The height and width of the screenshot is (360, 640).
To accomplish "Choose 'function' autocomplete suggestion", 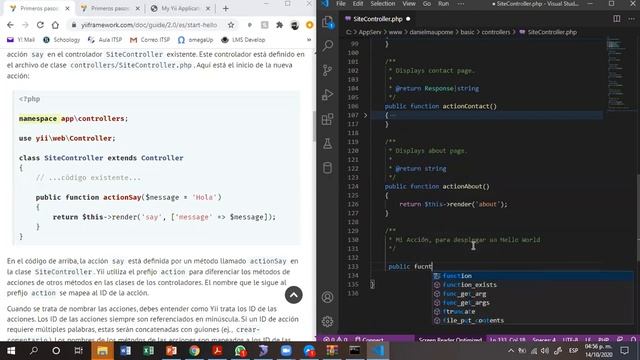I will click(533, 276).
